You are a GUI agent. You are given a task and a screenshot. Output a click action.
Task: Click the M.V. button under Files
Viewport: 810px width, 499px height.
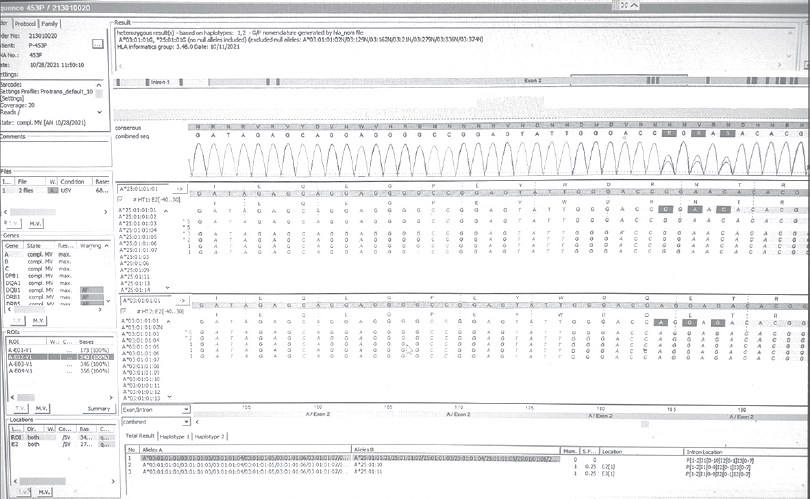(38, 221)
